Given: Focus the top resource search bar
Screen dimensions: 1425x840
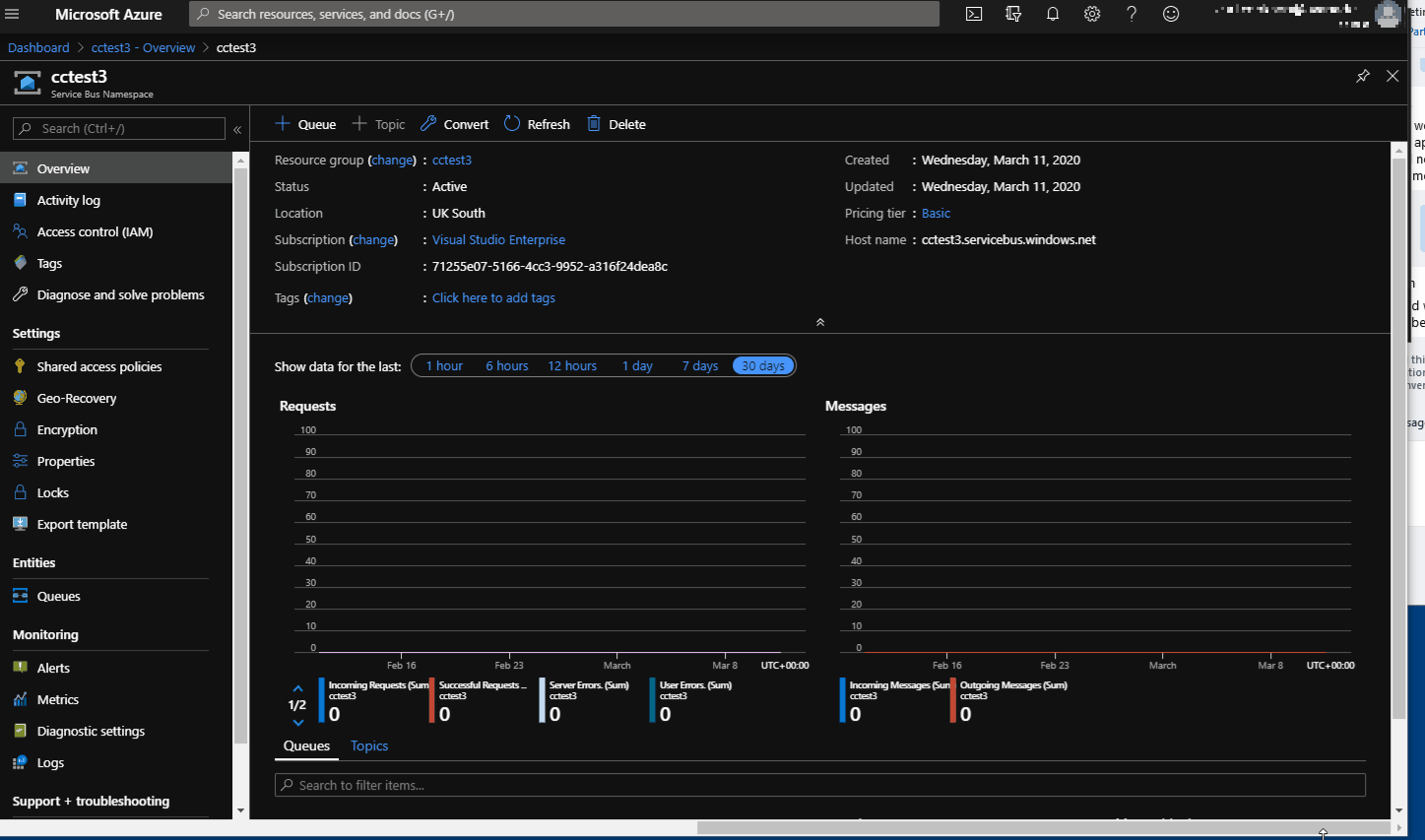Looking at the screenshot, I should pos(564,14).
